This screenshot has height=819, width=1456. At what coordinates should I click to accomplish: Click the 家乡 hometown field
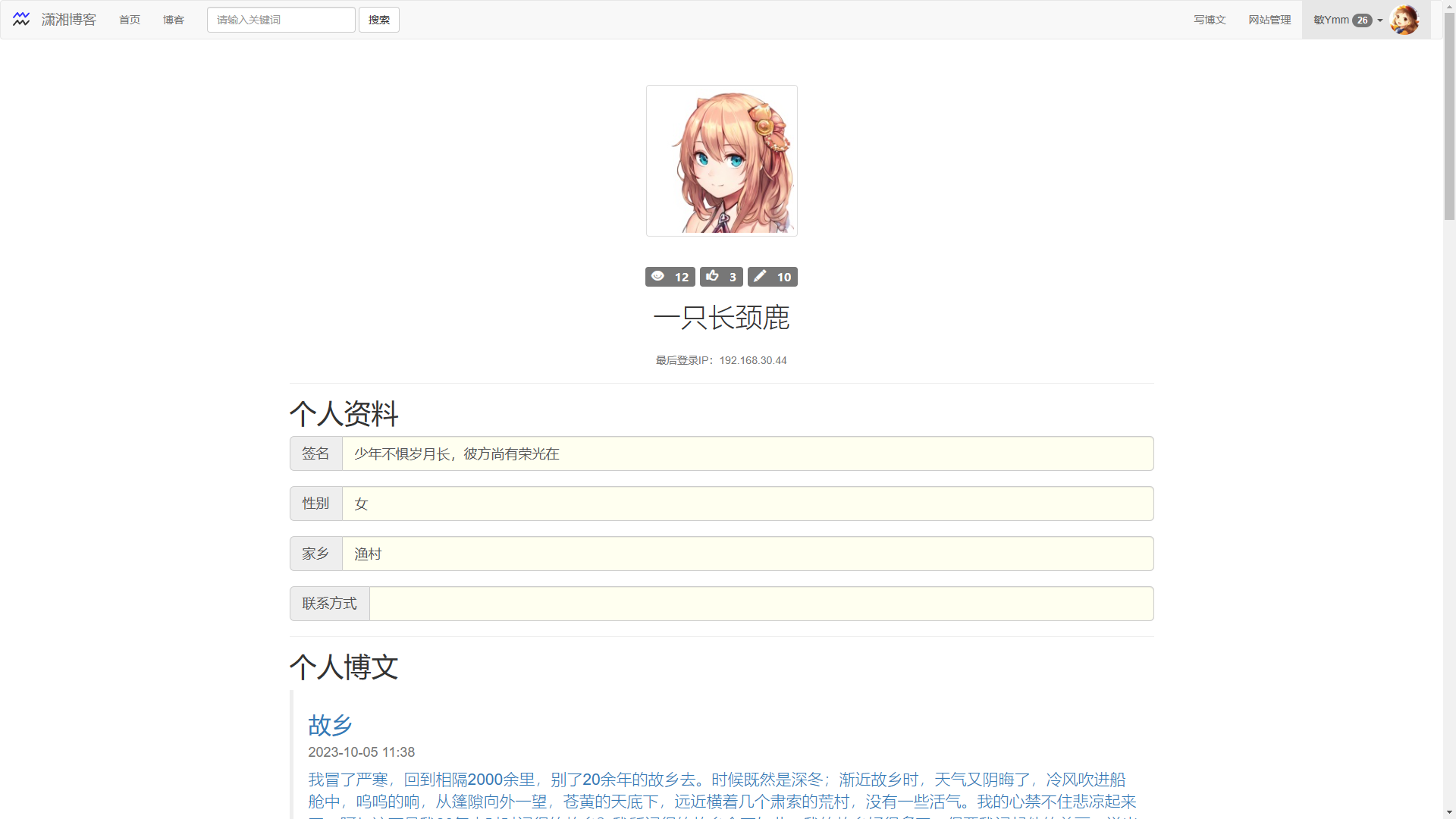coord(747,554)
